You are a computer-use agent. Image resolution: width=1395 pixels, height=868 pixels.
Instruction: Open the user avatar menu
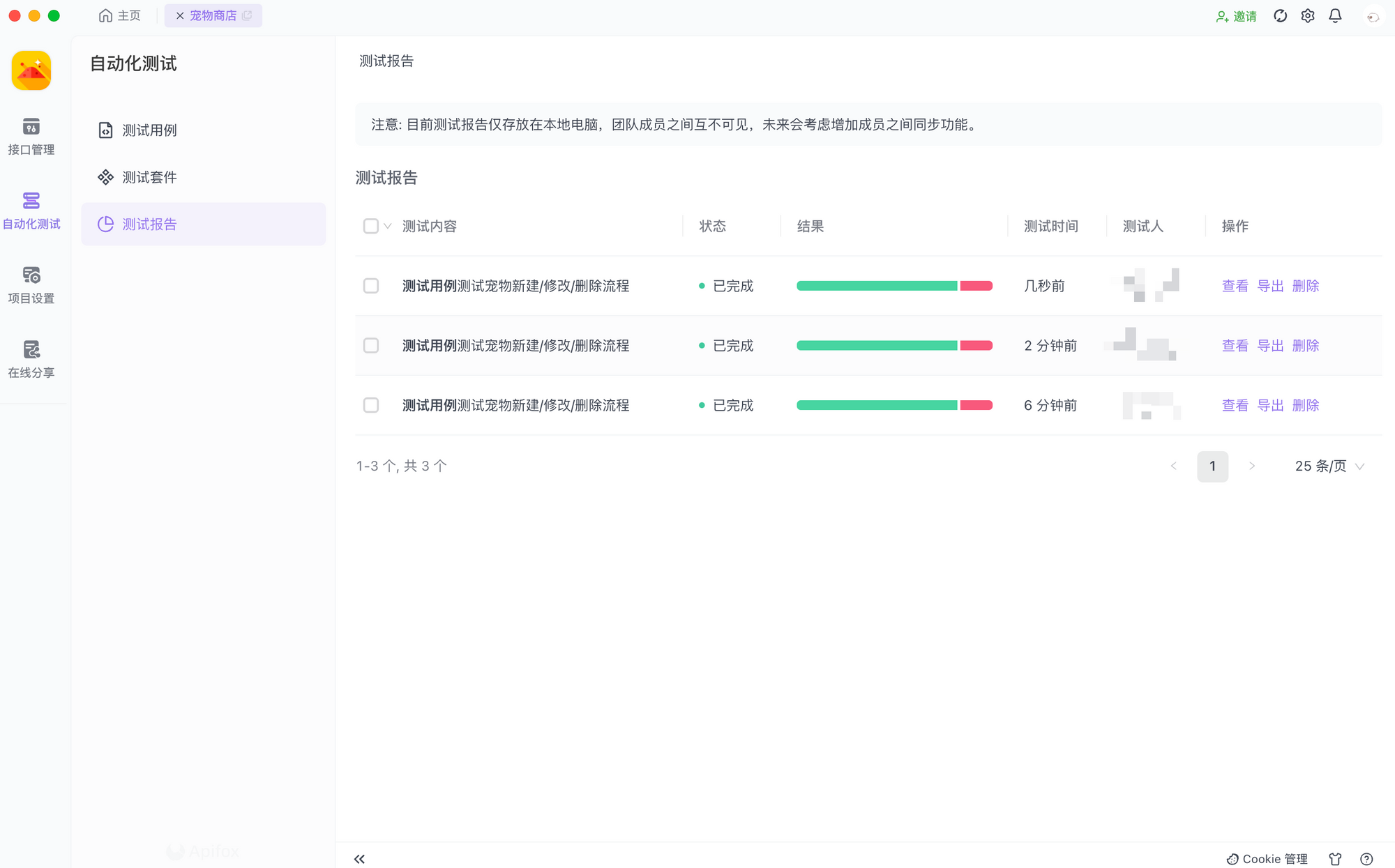pos(1372,15)
